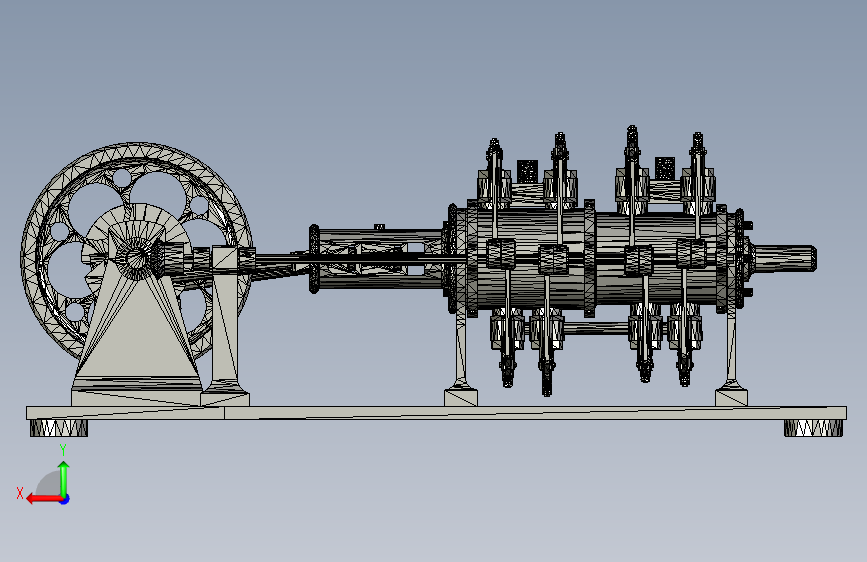Select the left knurled foot under base plate
This screenshot has height=562, width=867.
click(59, 428)
